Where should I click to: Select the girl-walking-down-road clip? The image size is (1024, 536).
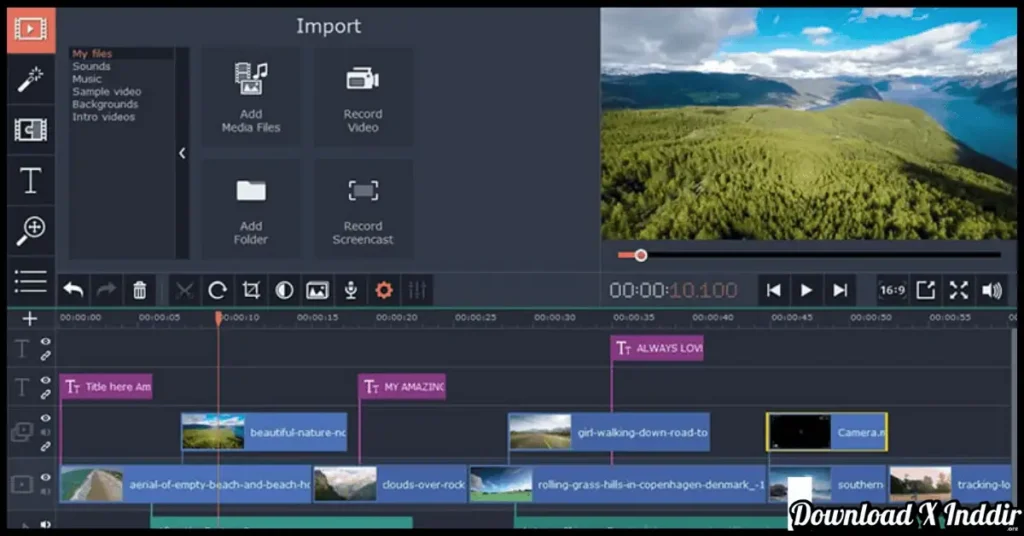point(609,432)
